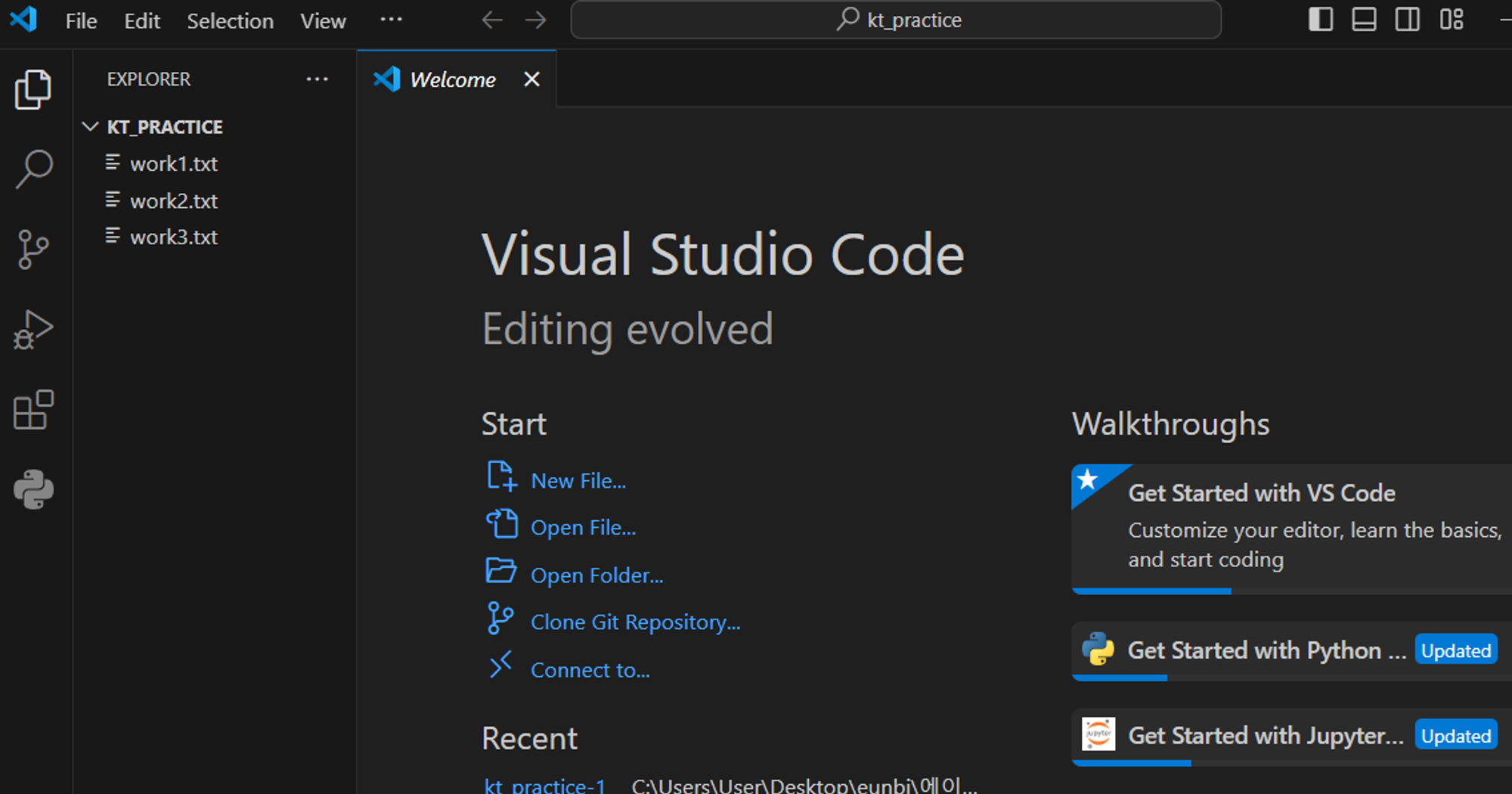Screen dimensions: 1512x794
Task: Open the Search view icon
Action: coord(33,169)
